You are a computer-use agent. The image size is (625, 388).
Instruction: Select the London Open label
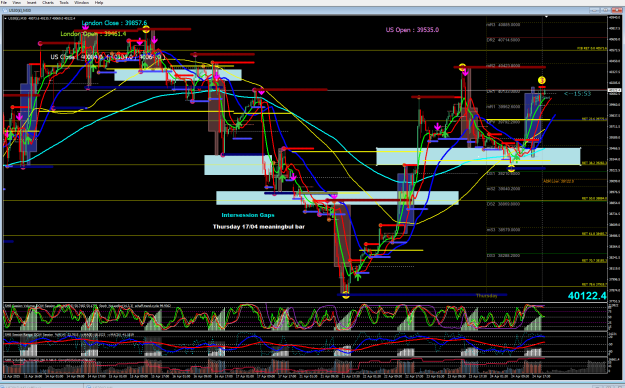click(93, 34)
